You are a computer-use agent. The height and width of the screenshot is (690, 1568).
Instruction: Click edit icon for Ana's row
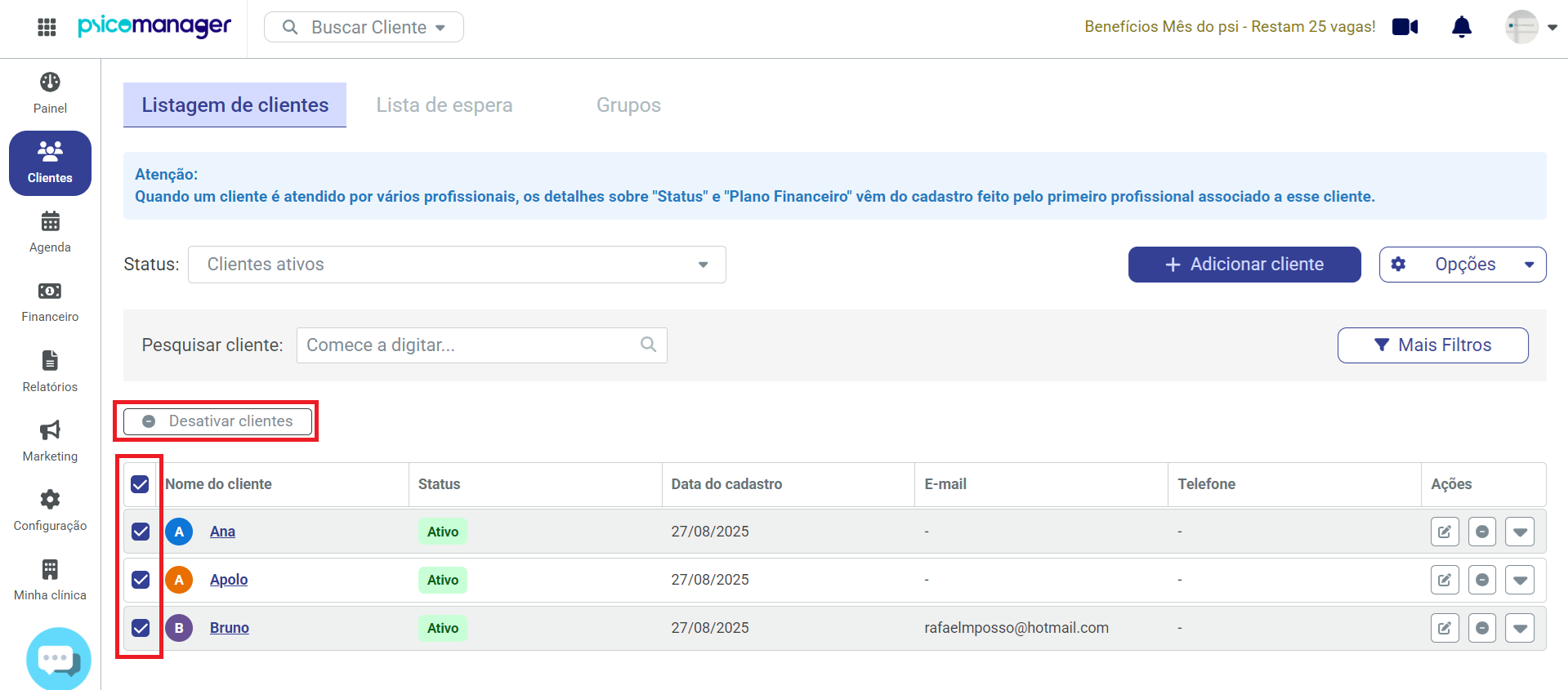1445,532
